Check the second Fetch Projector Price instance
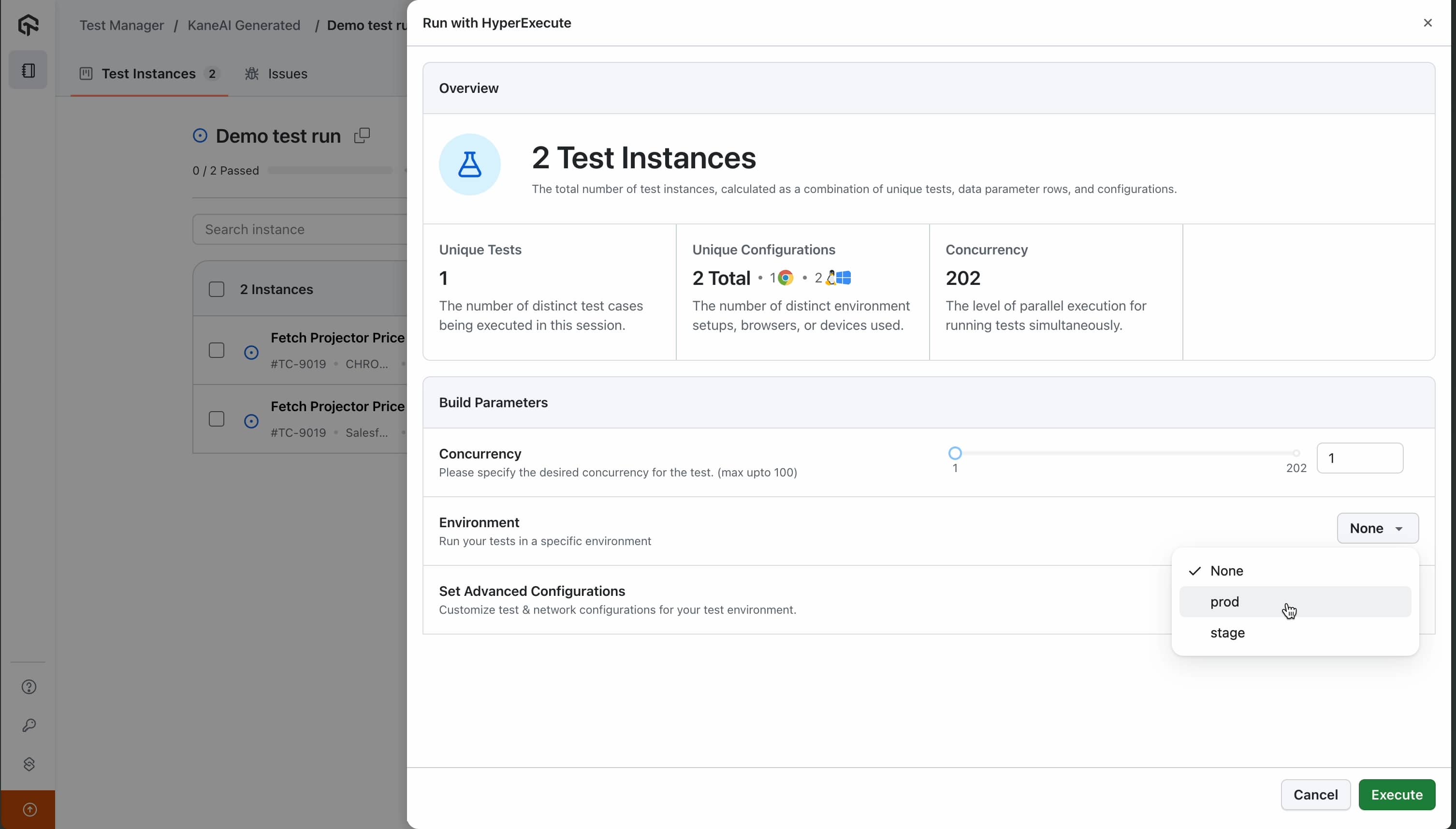The image size is (1456, 829). (216, 419)
